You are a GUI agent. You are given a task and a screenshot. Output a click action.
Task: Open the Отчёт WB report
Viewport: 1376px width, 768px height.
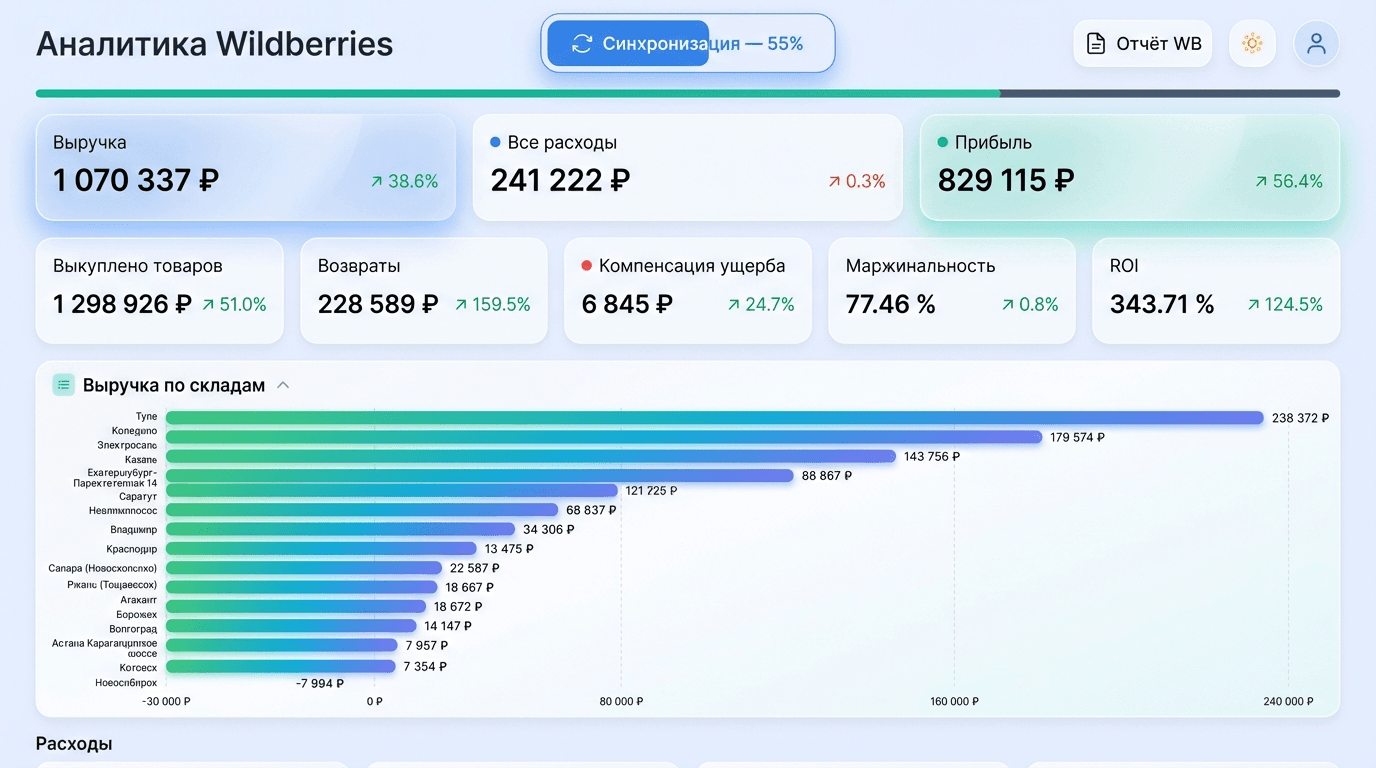pos(1142,43)
